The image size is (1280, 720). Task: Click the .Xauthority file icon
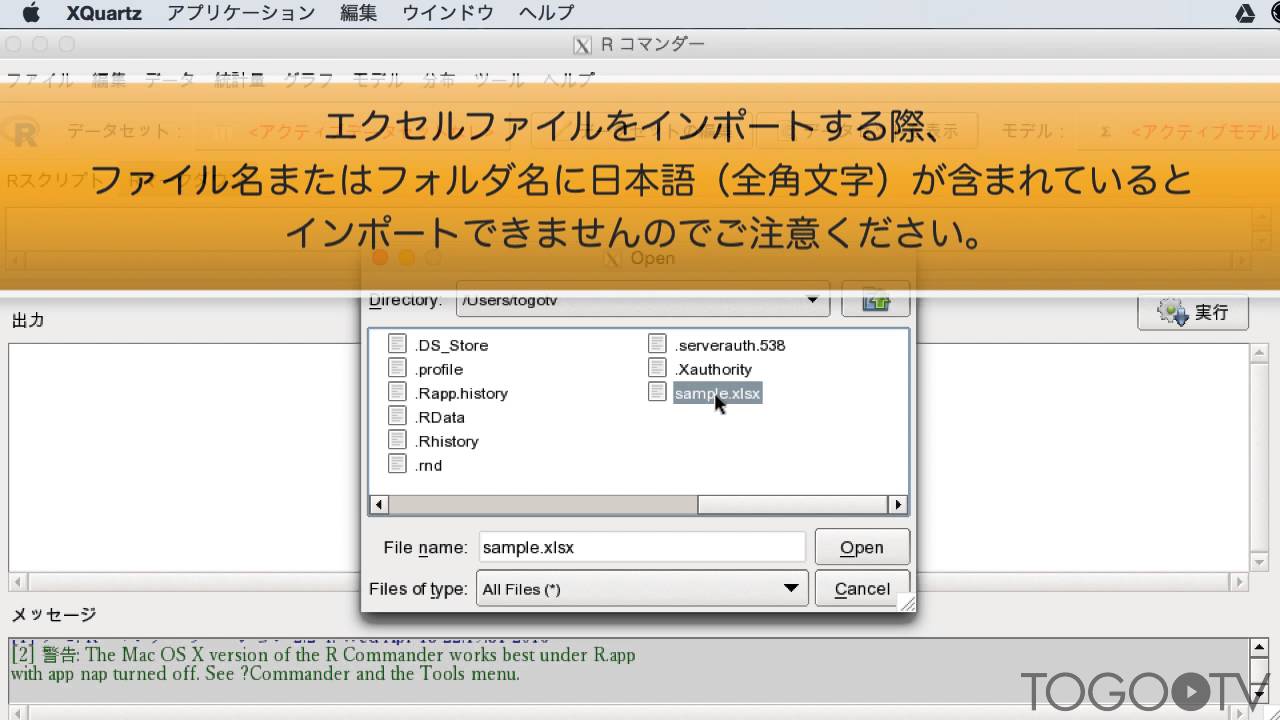[x=657, y=368]
